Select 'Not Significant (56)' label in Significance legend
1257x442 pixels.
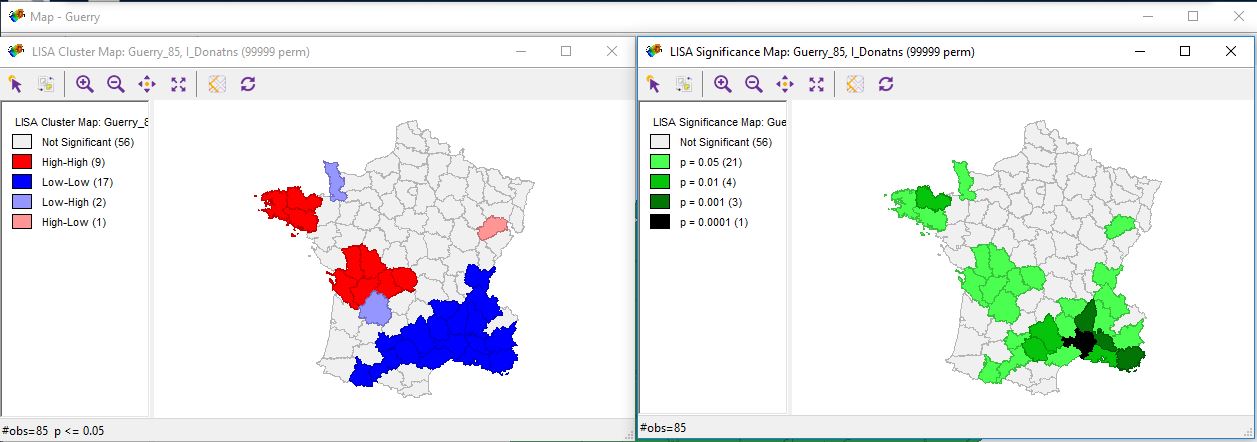click(726, 142)
